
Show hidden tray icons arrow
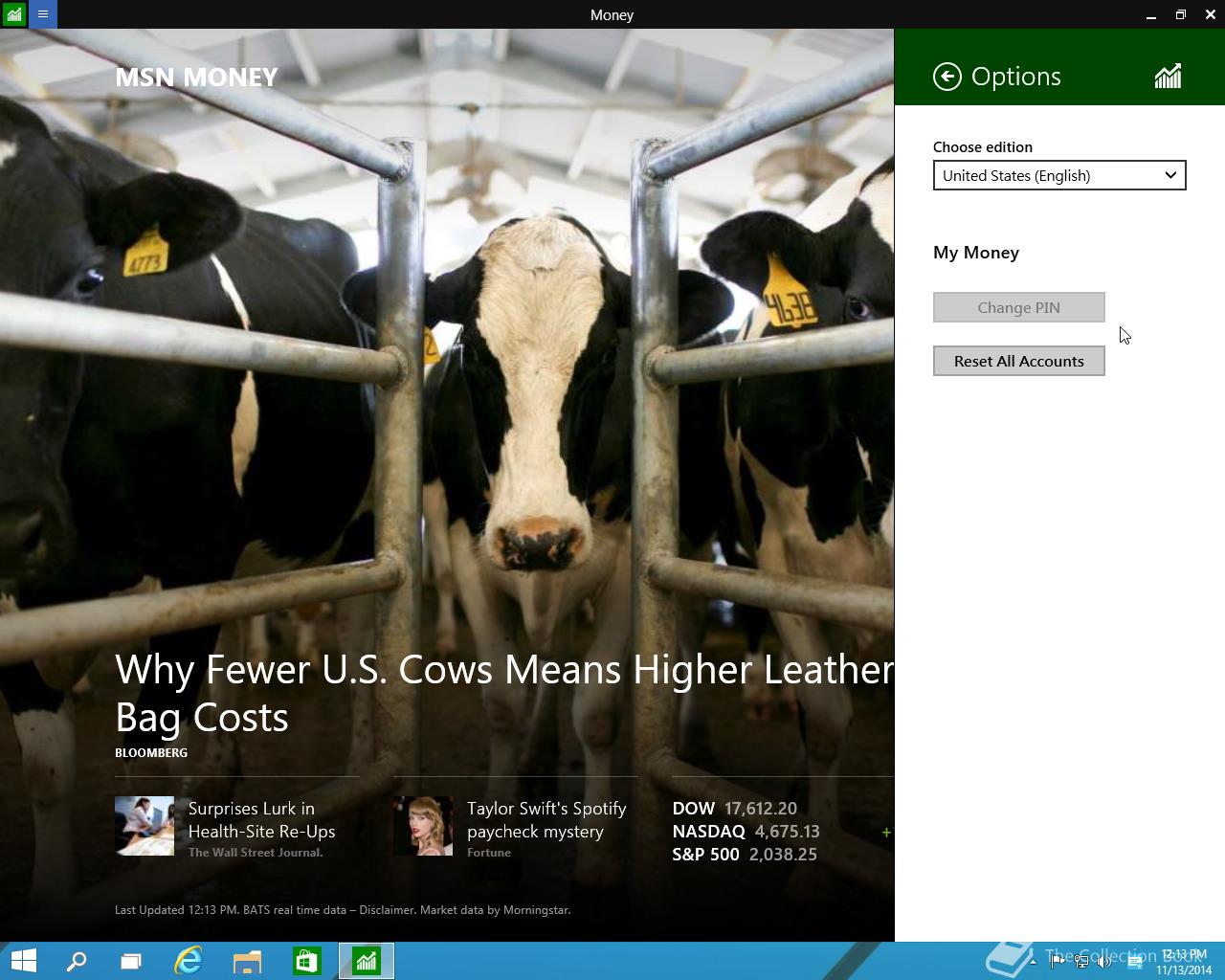coord(1033,962)
